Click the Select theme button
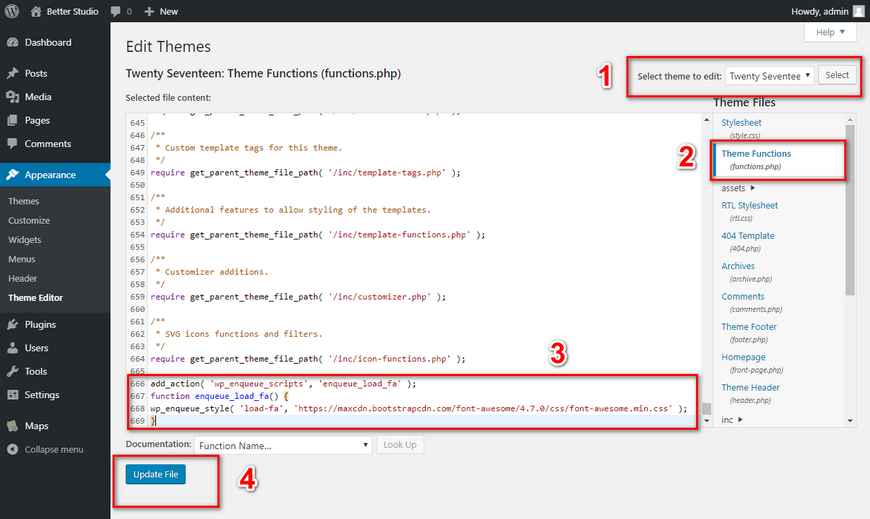This screenshot has height=519, width=870. tap(837, 75)
